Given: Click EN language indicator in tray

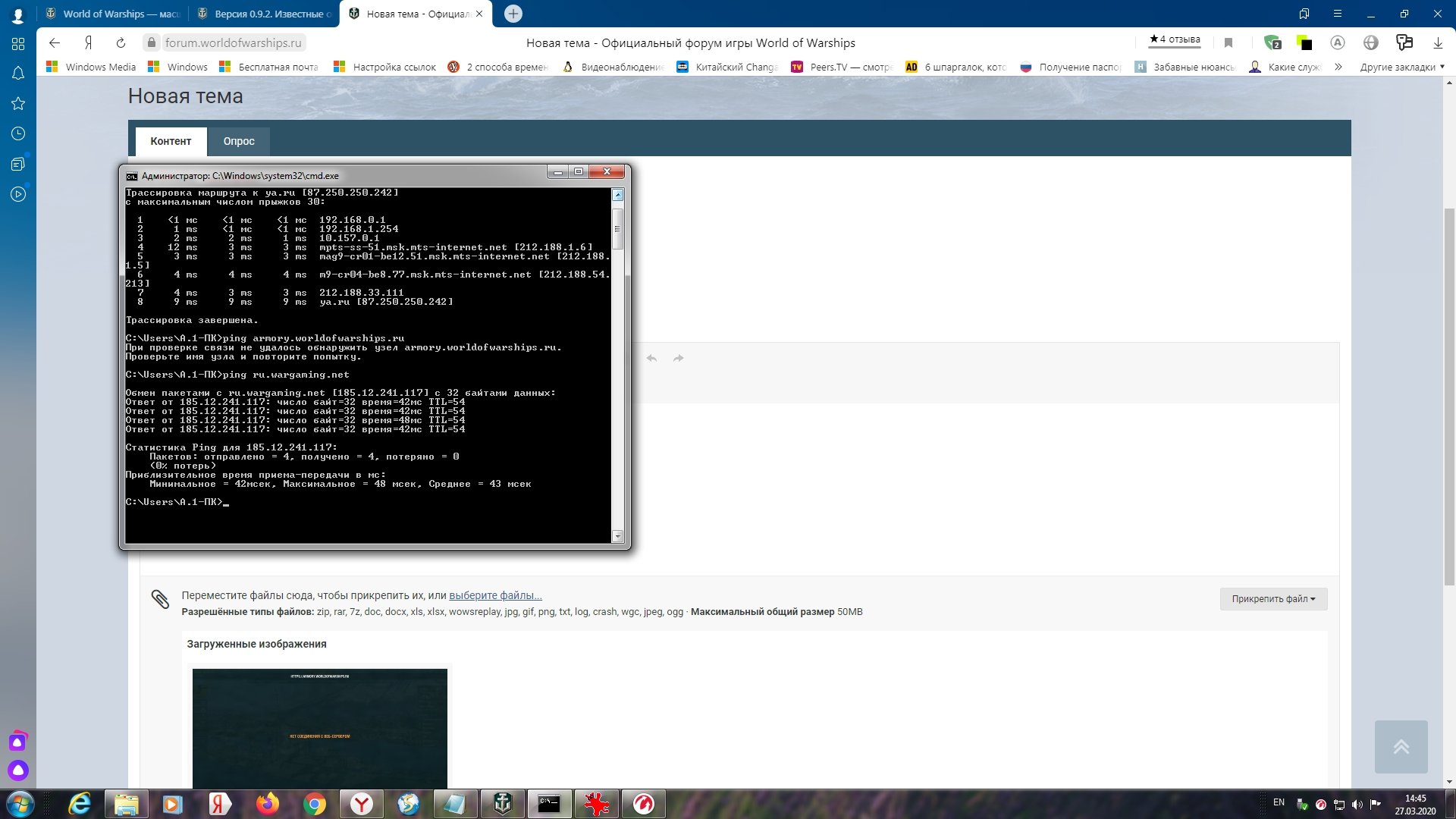Looking at the screenshot, I should click(1279, 802).
